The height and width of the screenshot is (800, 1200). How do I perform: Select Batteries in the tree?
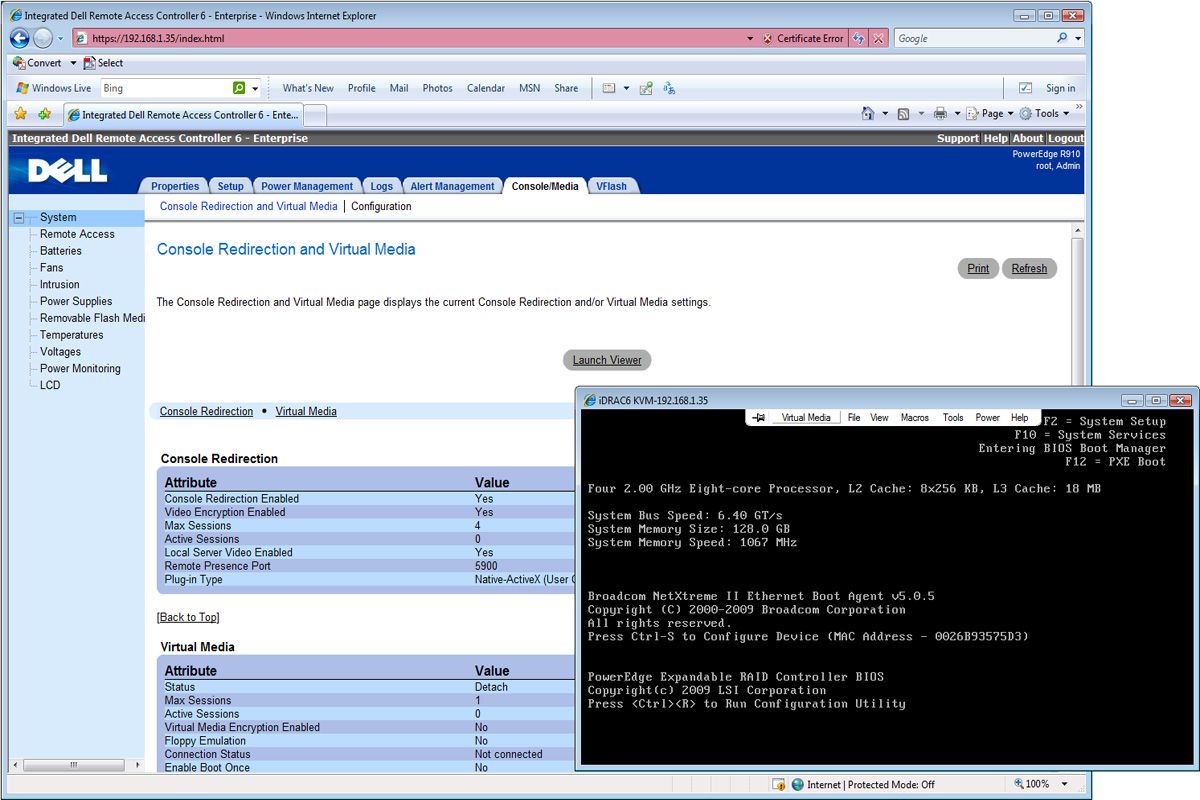(61, 251)
